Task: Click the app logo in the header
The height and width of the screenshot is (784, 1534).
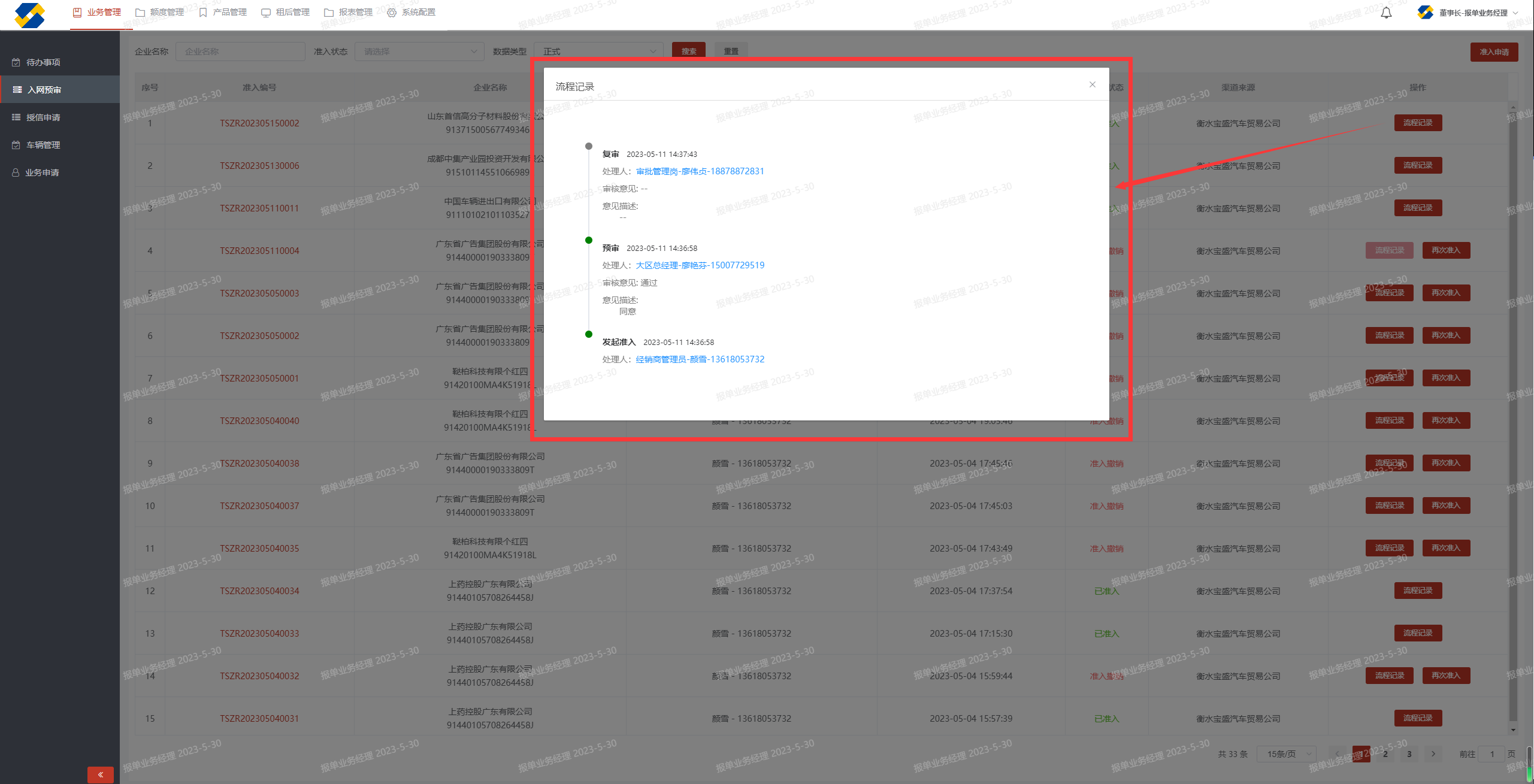Action: 29,15
